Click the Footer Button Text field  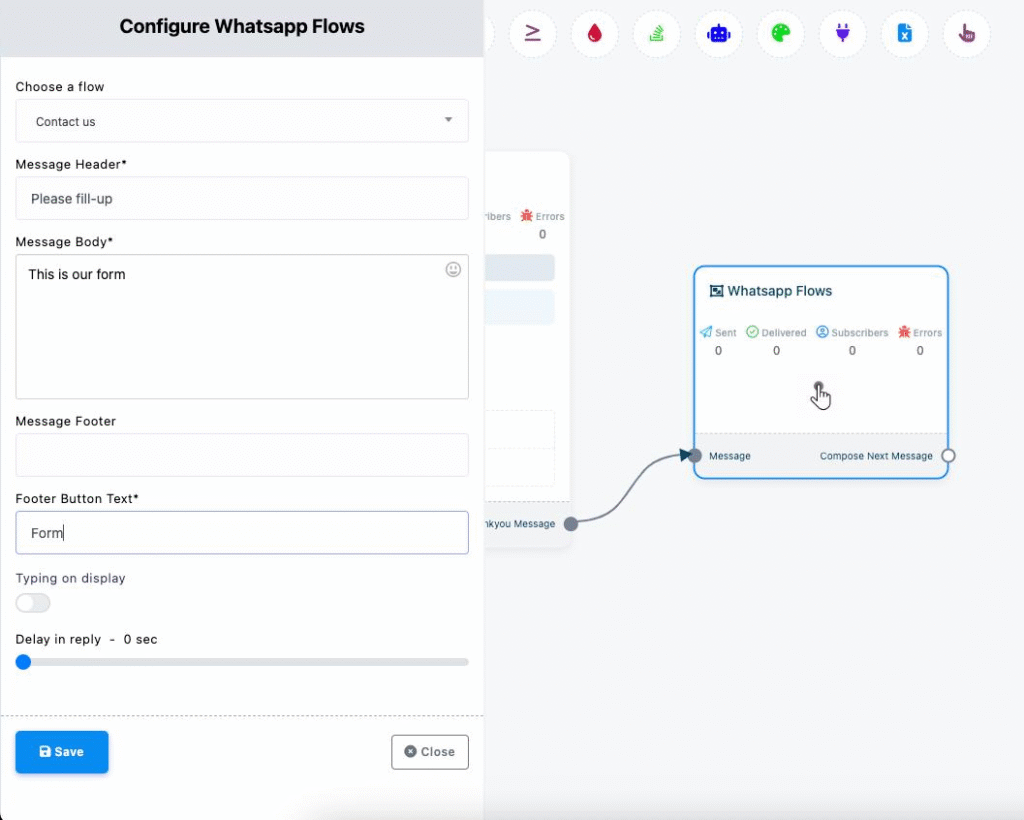(x=242, y=533)
